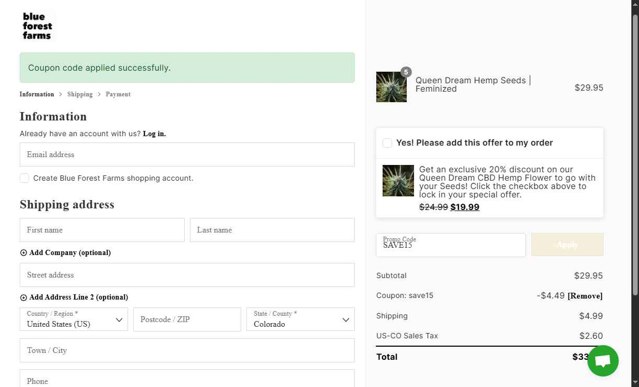Click the plus icon beside Add Address Line 2
Viewport: 639px width, 387px height.
tap(23, 297)
